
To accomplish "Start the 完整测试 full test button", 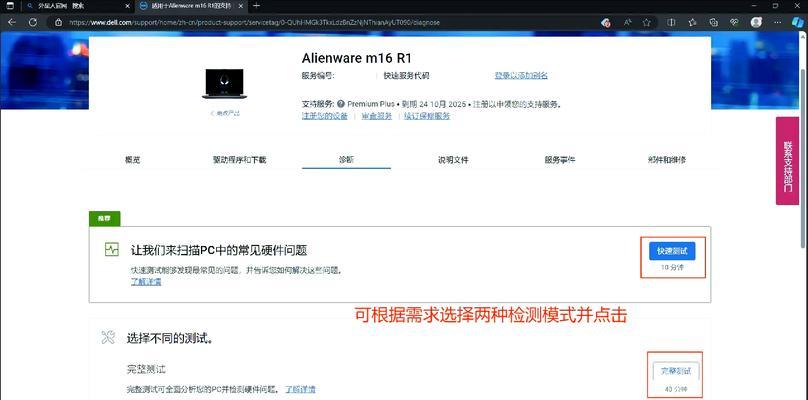I will [676, 371].
